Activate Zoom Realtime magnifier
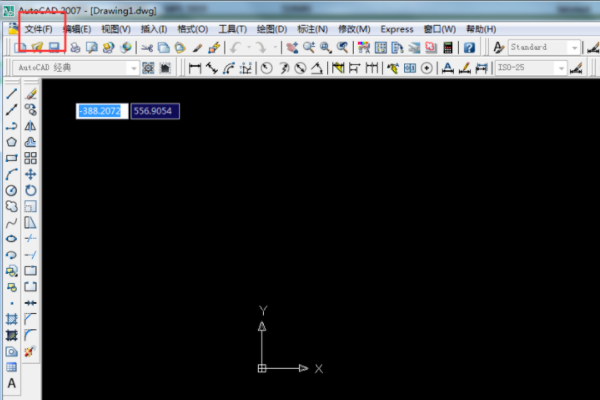600x400 pixels. click(x=309, y=47)
